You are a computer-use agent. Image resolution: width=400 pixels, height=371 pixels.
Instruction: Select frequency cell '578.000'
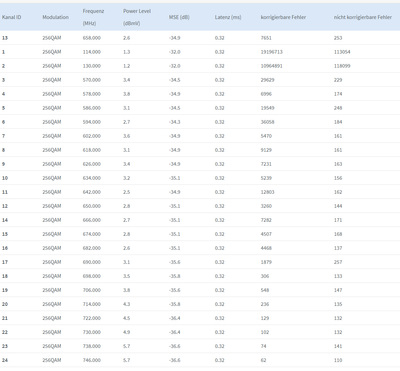tap(92, 94)
